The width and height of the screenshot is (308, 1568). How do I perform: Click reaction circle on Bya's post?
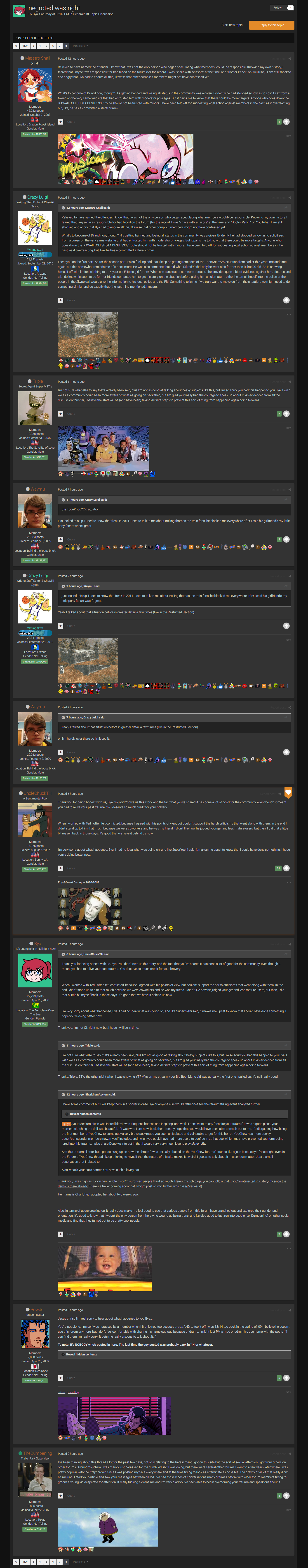286,1234
